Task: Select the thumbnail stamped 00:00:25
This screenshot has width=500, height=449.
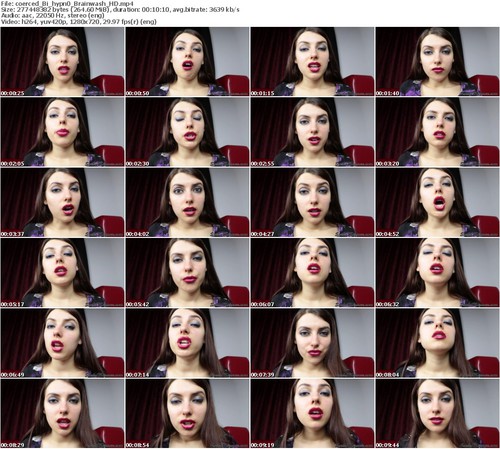Action: [62, 62]
